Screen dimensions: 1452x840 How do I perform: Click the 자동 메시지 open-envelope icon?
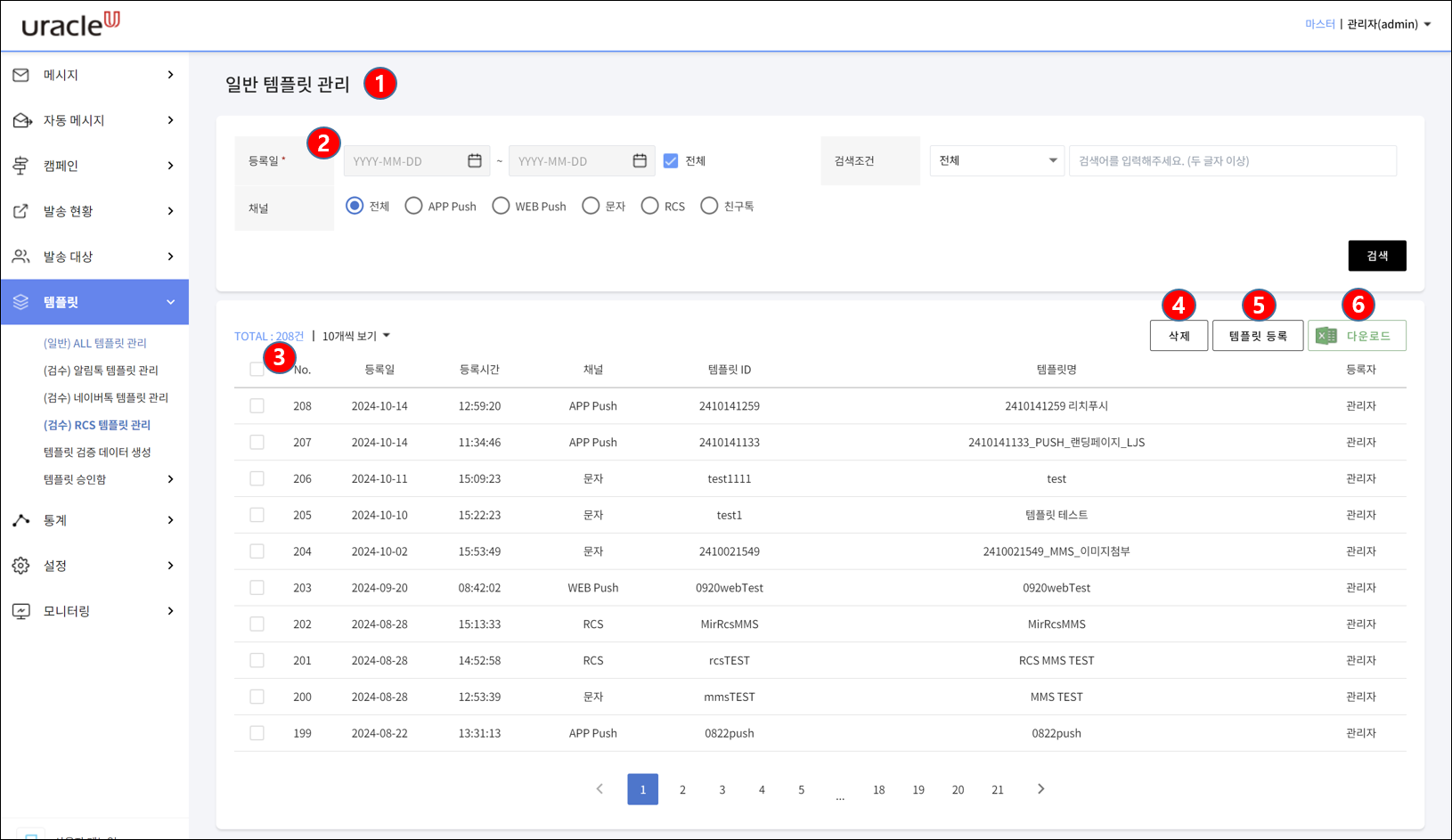(22, 120)
